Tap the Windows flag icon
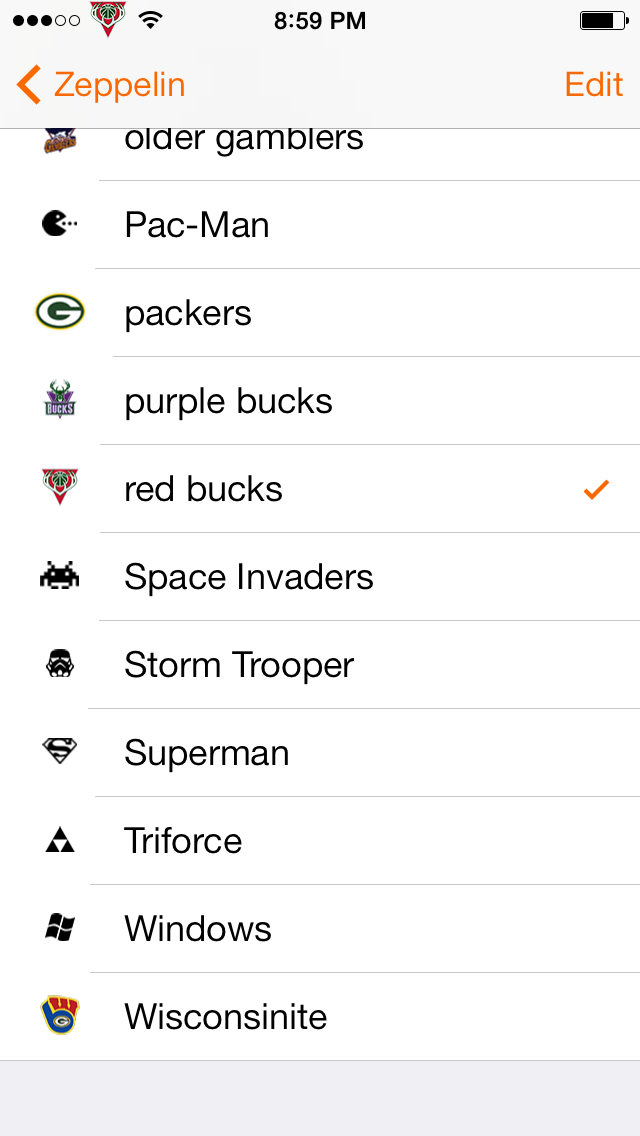This screenshot has height=1136, width=640. point(59,928)
